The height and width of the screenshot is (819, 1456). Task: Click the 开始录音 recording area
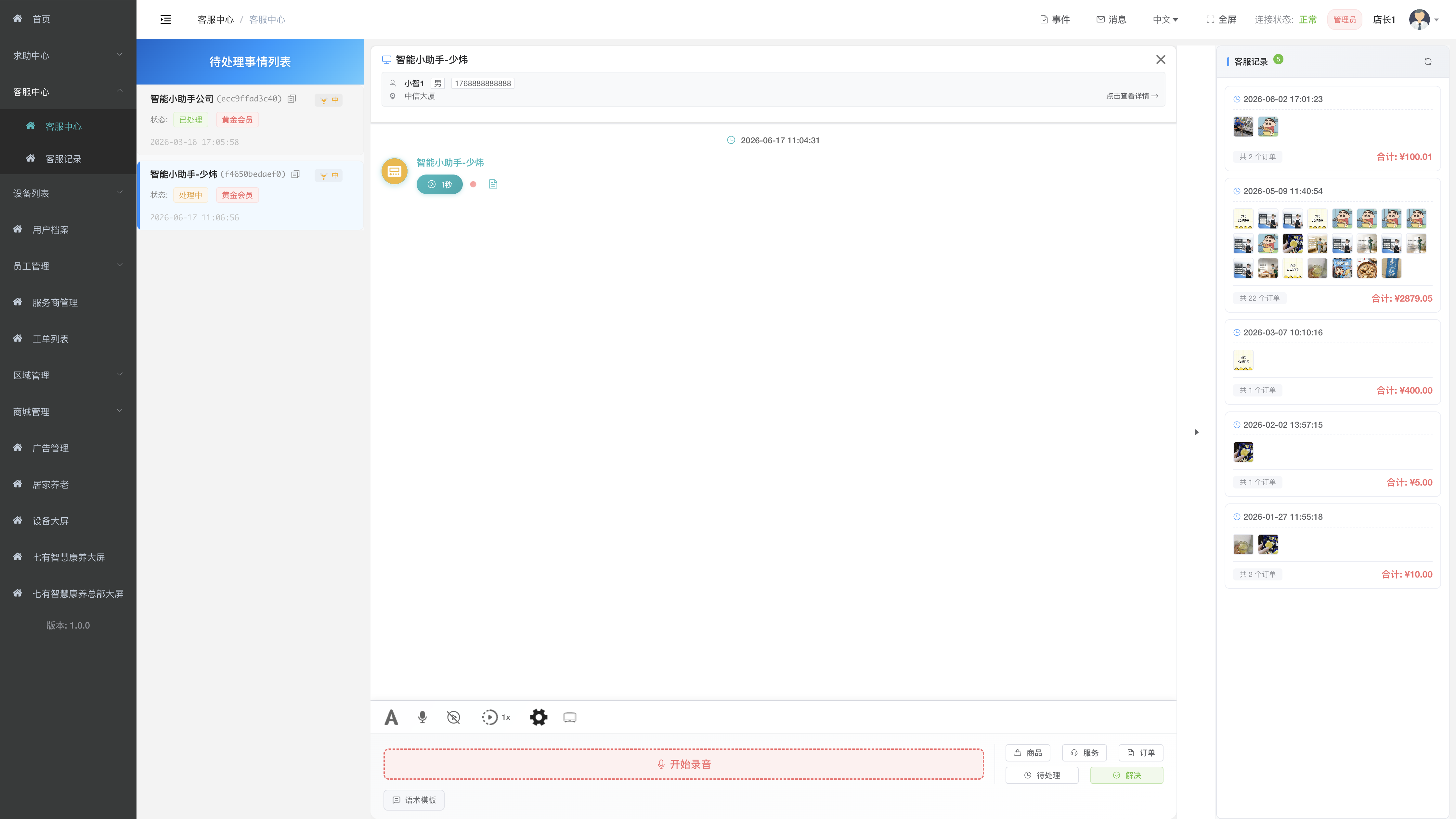[683, 764]
